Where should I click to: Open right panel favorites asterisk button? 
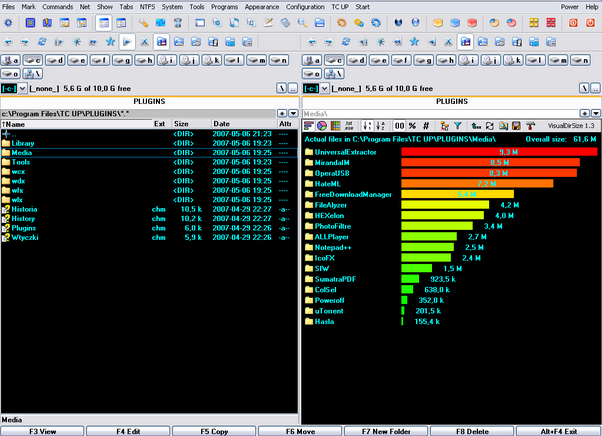pos(584,114)
